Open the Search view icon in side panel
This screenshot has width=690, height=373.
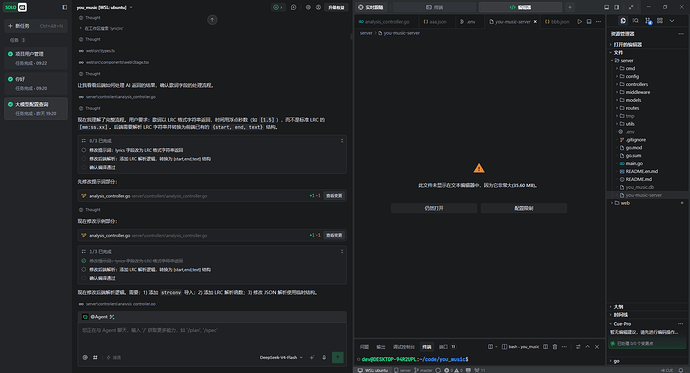(635, 21)
